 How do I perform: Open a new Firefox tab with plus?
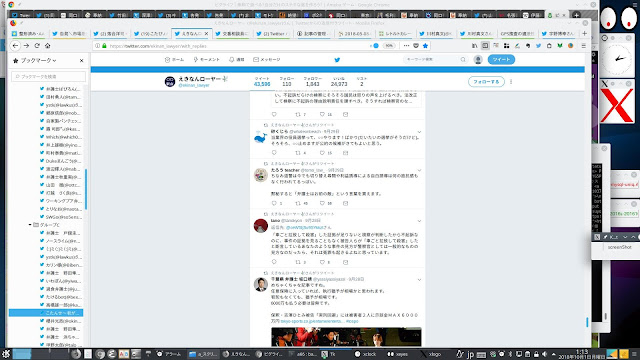584,33
